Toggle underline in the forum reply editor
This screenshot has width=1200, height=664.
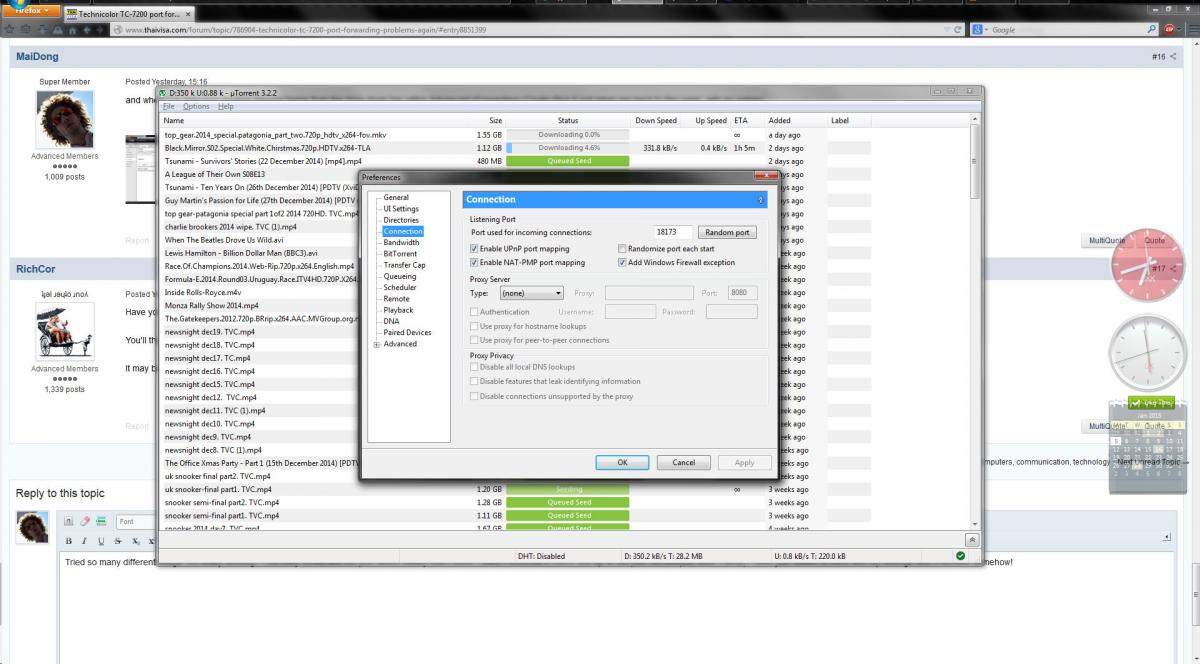[101, 541]
